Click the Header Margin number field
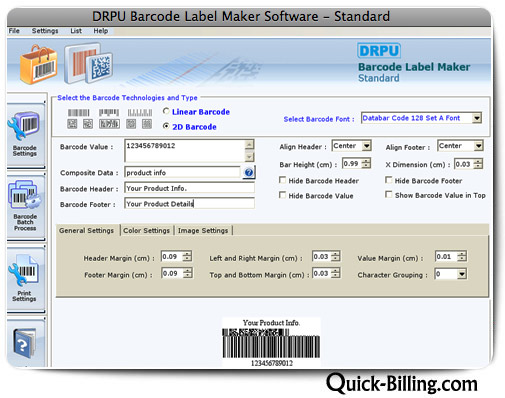Viewport: 505px width, 398px height. tap(172, 256)
